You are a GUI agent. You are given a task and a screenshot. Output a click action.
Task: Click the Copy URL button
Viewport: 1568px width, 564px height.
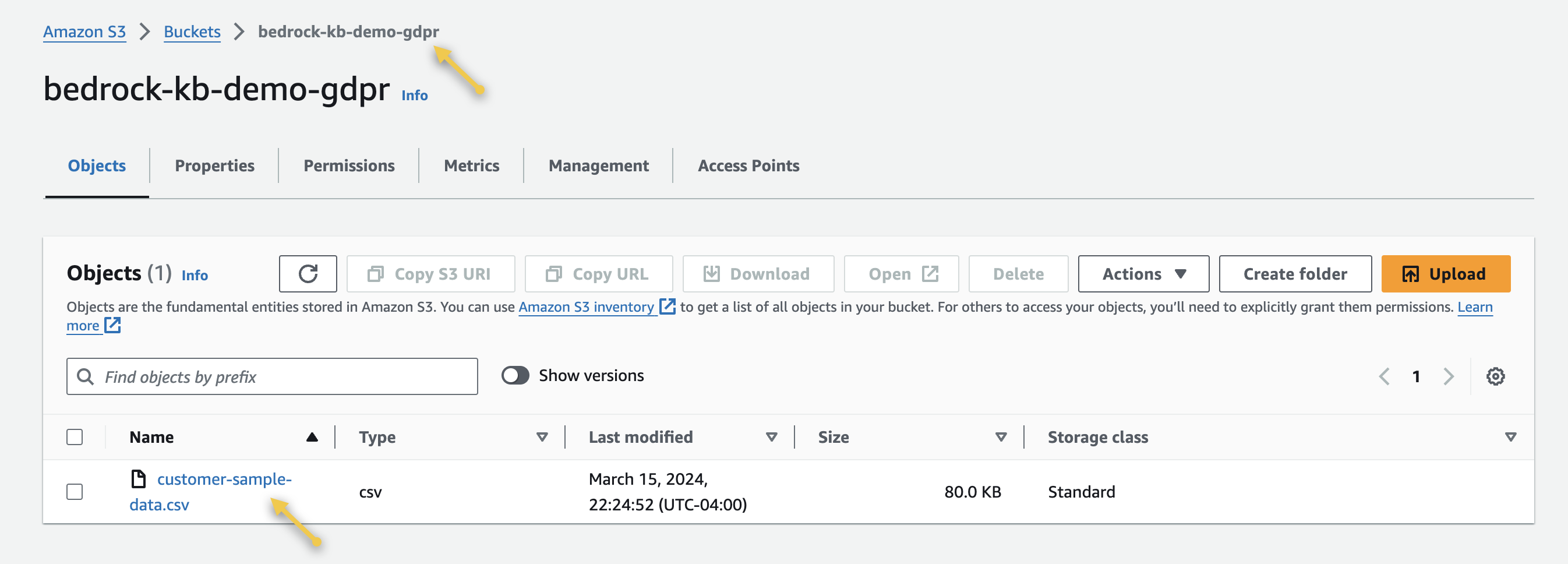598,274
